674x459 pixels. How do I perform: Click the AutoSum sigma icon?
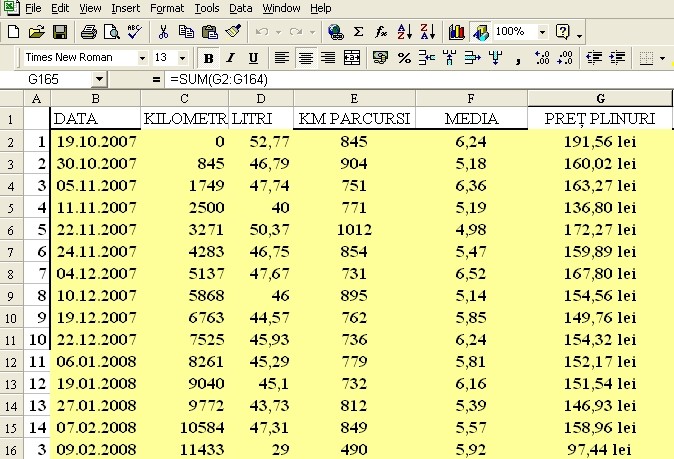[359, 32]
